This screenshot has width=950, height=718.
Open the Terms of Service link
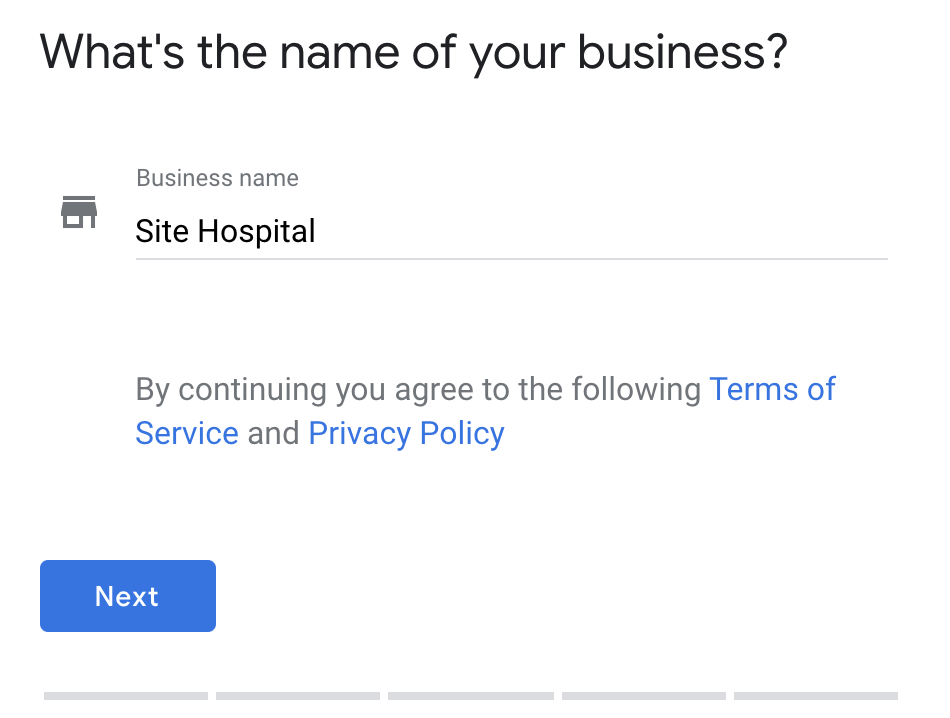[772, 389]
